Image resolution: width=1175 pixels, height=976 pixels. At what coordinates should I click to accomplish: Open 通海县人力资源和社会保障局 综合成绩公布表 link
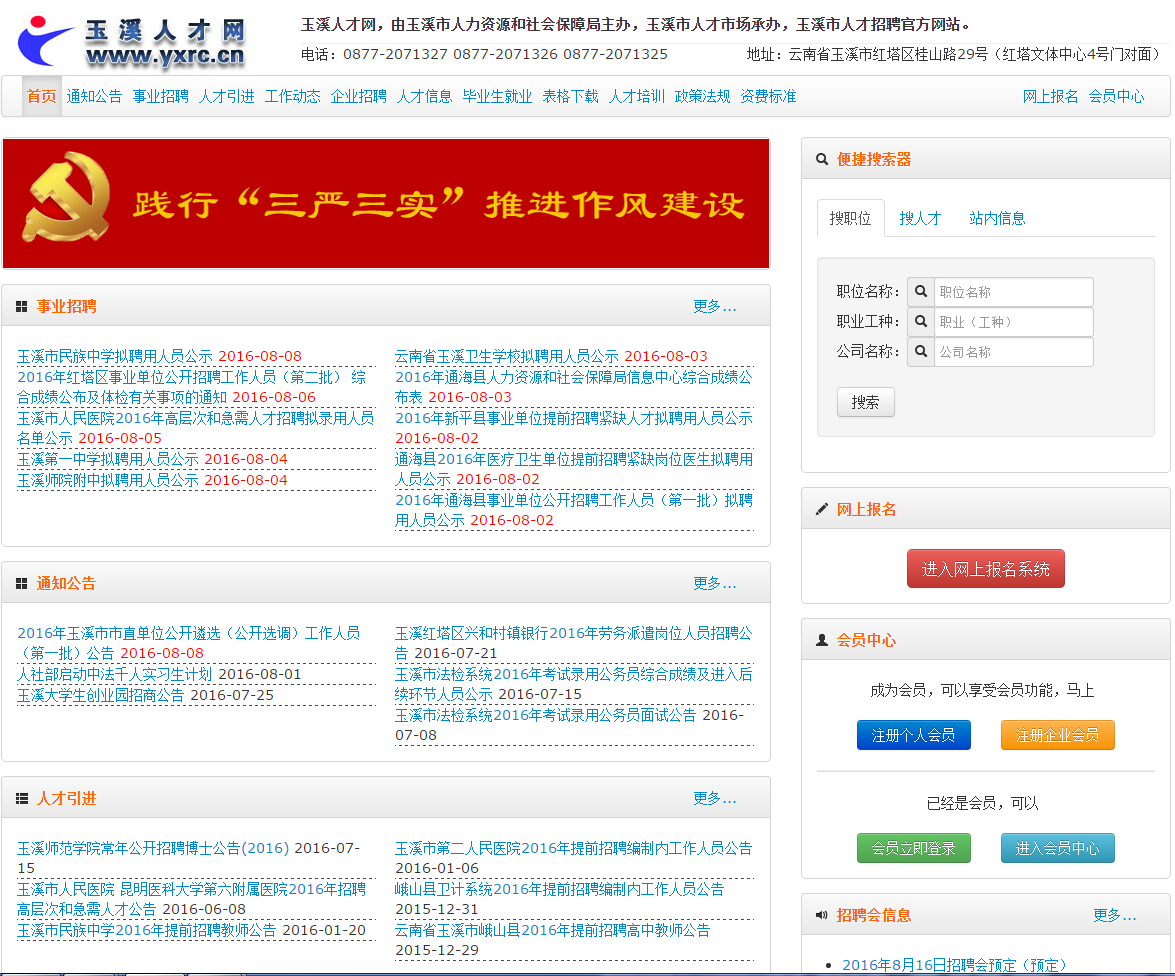(573, 387)
